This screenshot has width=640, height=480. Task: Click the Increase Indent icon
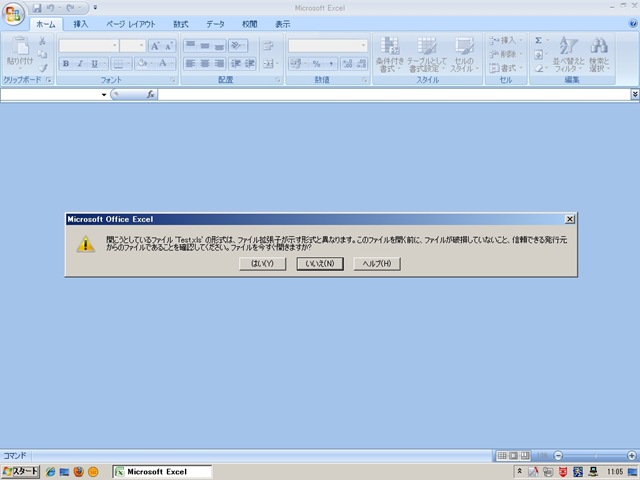point(250,64)
